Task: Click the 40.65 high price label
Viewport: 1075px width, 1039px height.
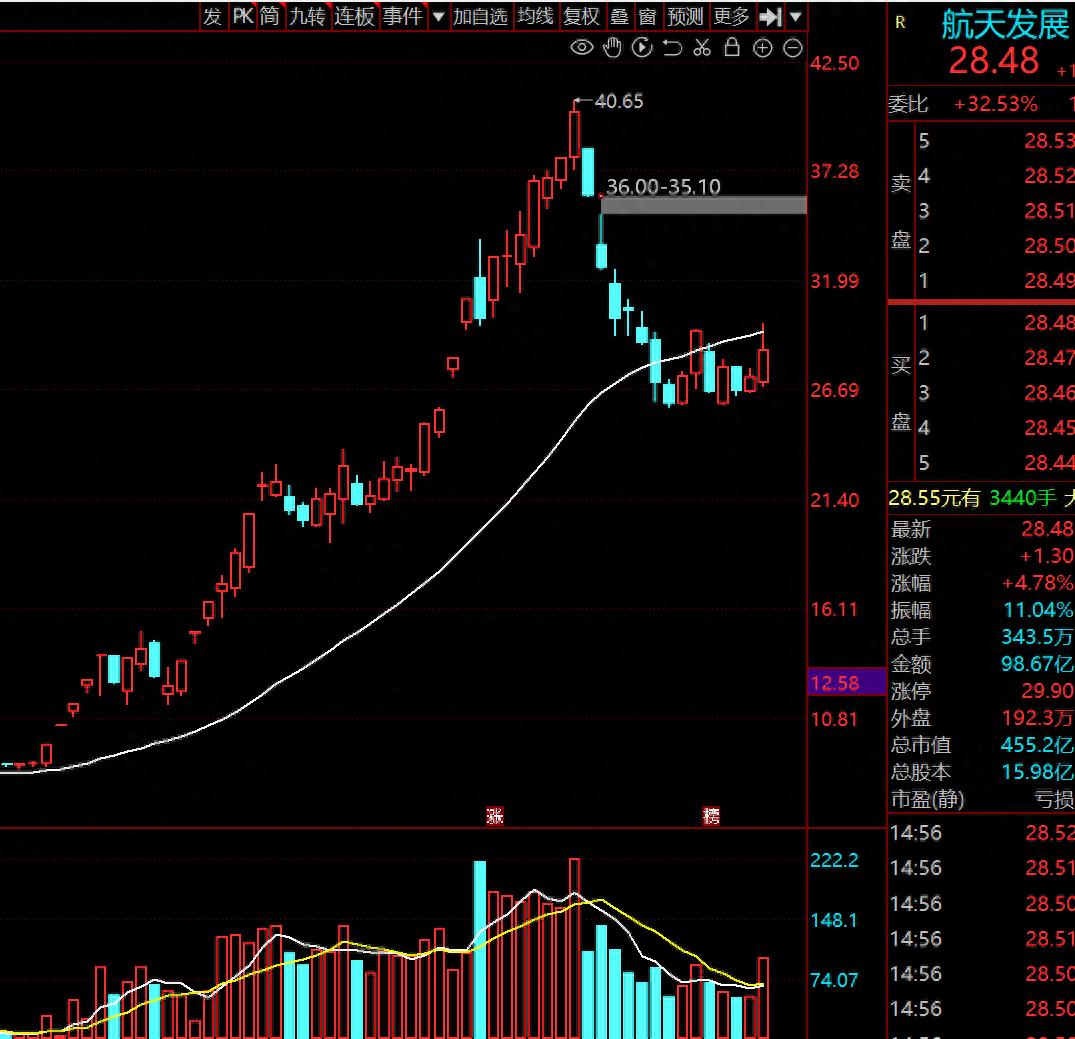Action: [619, 101]
